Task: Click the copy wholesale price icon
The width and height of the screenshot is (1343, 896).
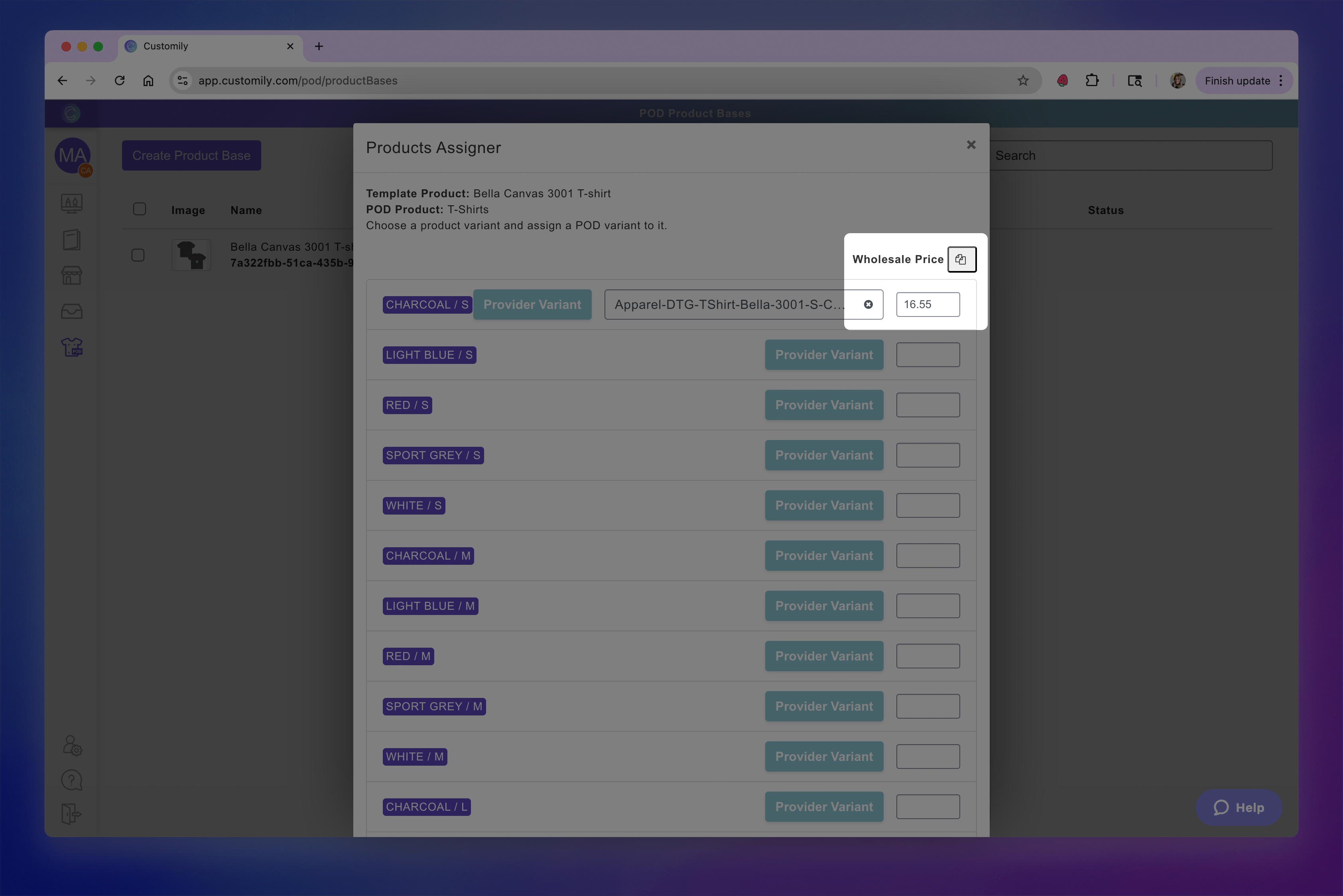Action: point(961,259)
